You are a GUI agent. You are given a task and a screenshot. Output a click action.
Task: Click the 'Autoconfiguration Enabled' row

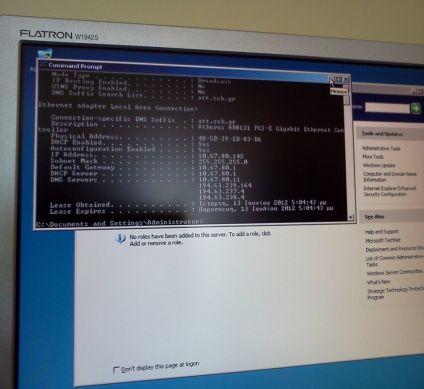[130, 149]
